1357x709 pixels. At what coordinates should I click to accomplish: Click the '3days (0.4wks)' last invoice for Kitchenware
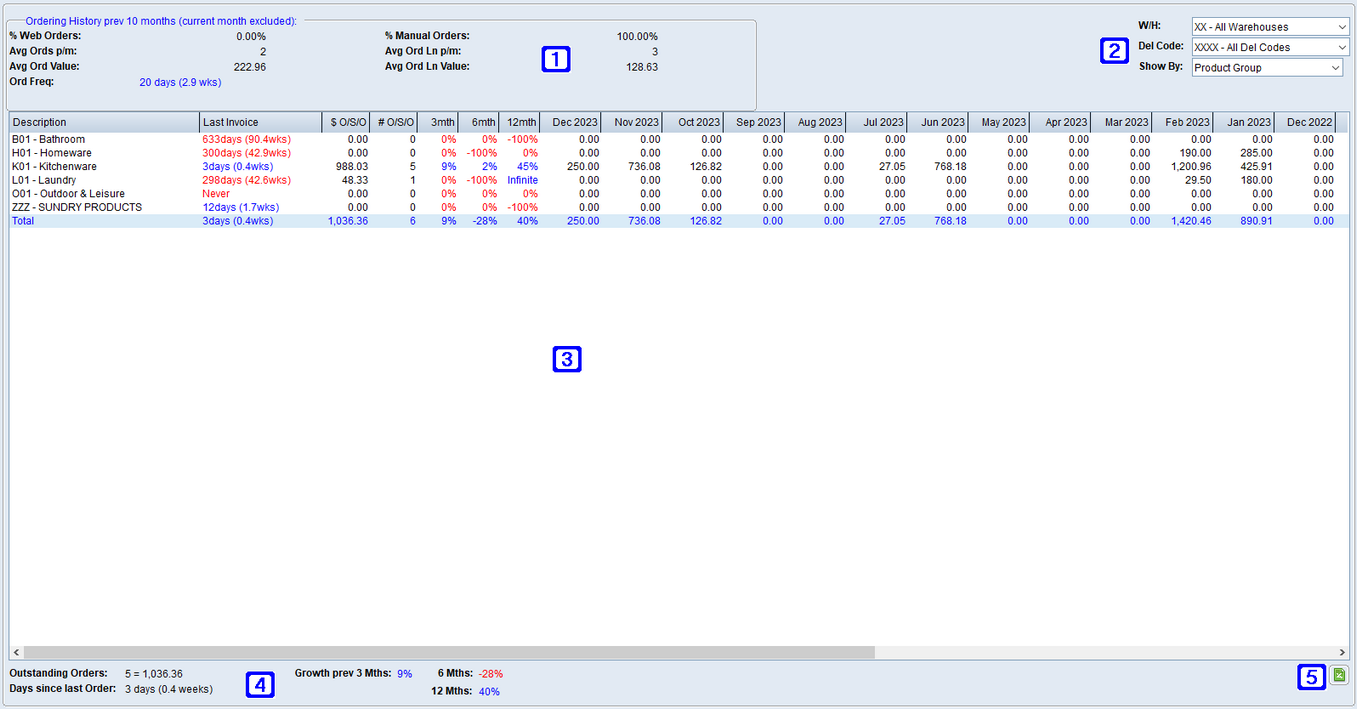tap(239, 166)
